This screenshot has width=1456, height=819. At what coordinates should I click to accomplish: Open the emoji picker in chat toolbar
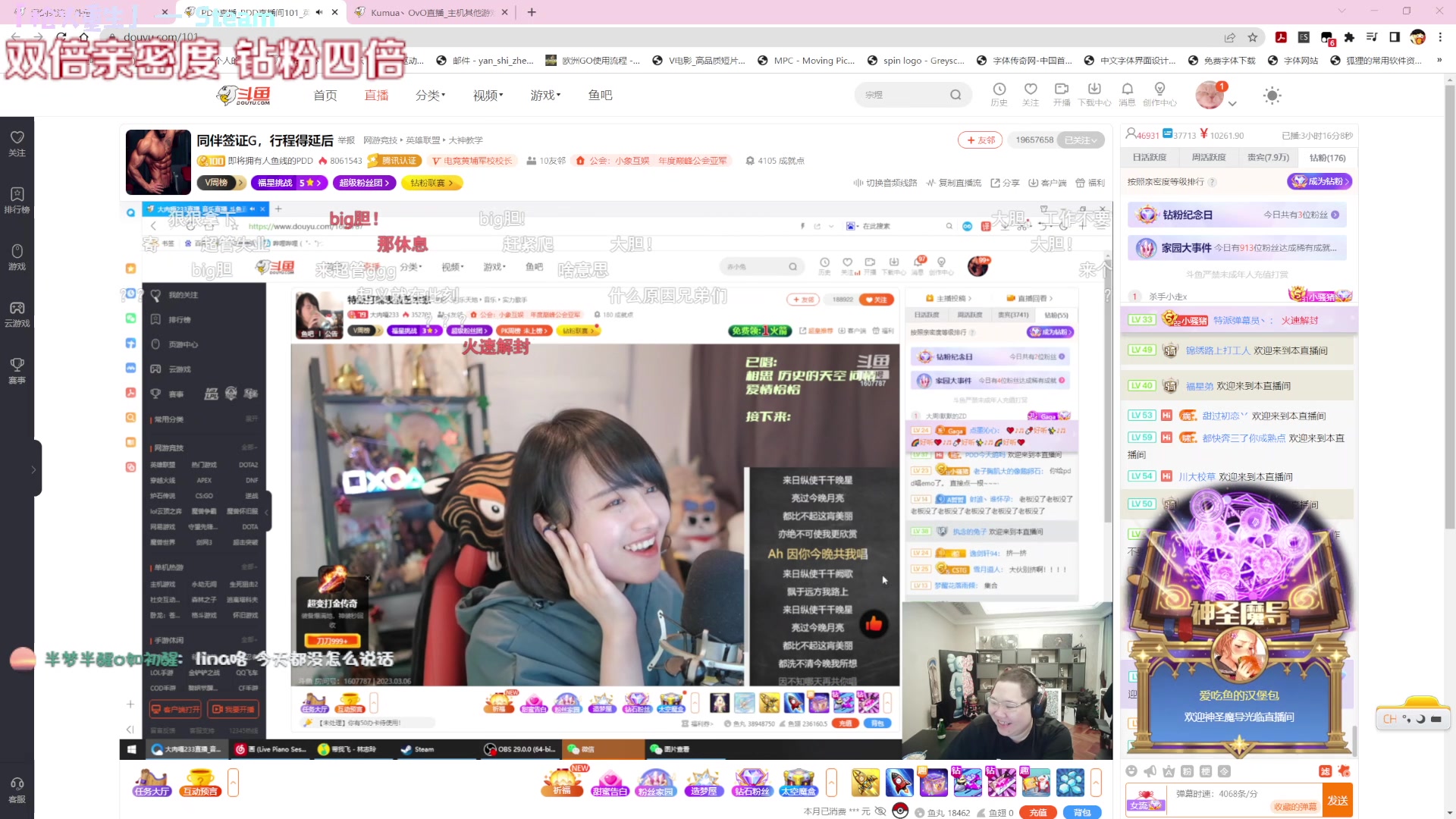point(1131,771)
